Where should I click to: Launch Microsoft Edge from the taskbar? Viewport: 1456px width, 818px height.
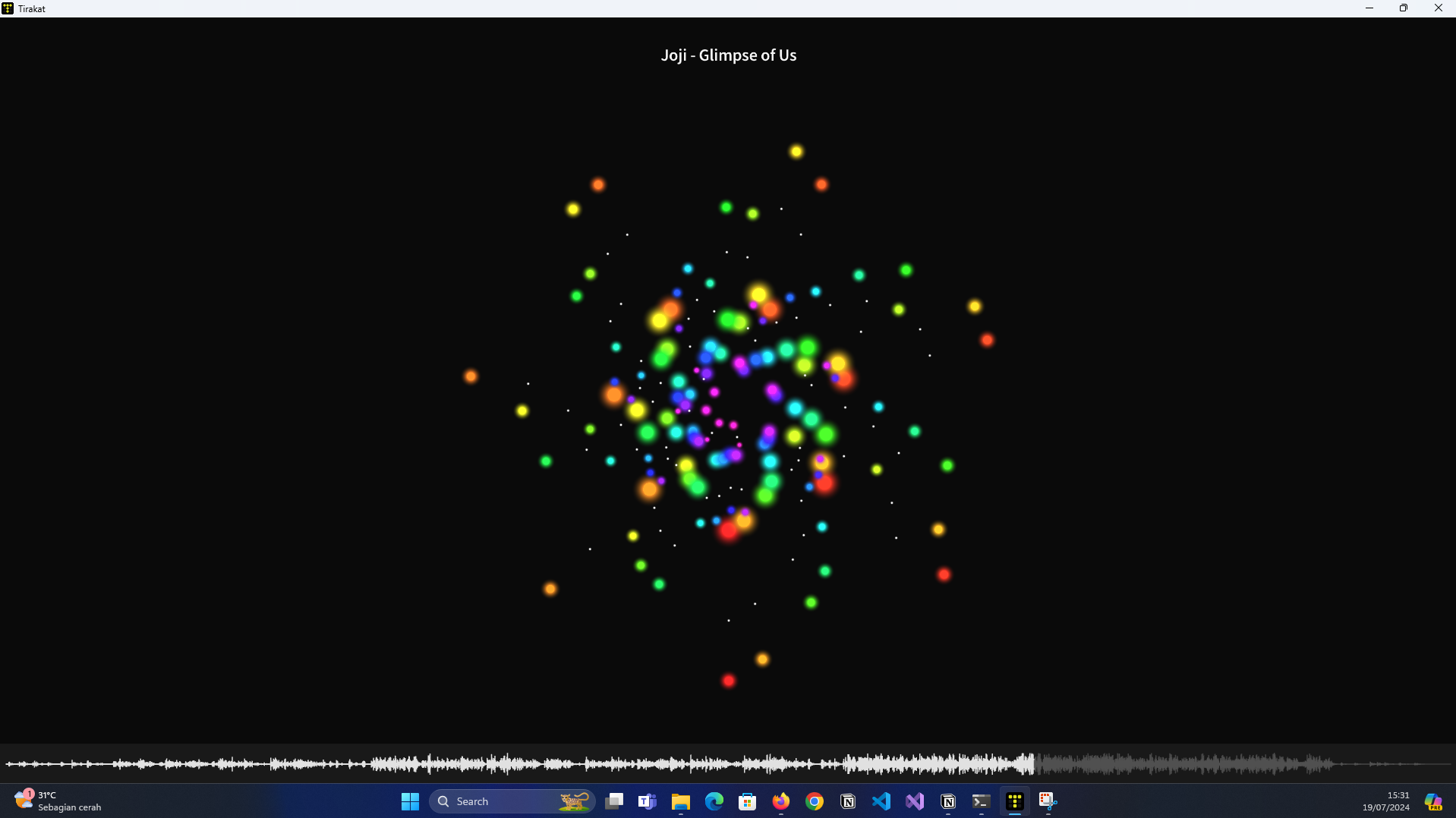point(714,801)
